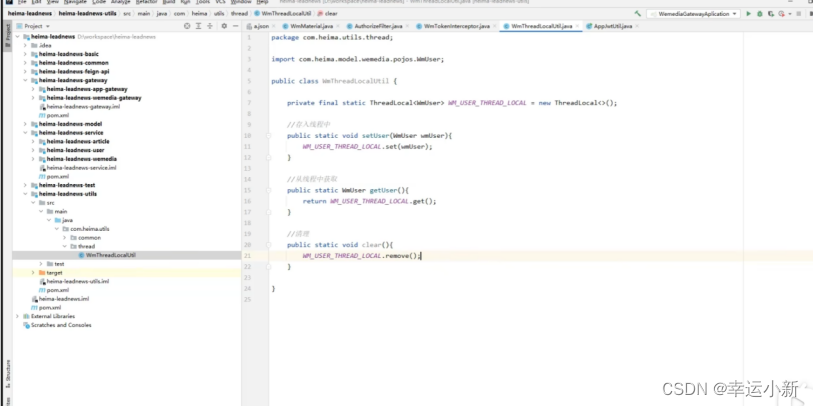
Task: Run WemediaGatewayAplication with the green play icon
Action: tap(749, 14)
